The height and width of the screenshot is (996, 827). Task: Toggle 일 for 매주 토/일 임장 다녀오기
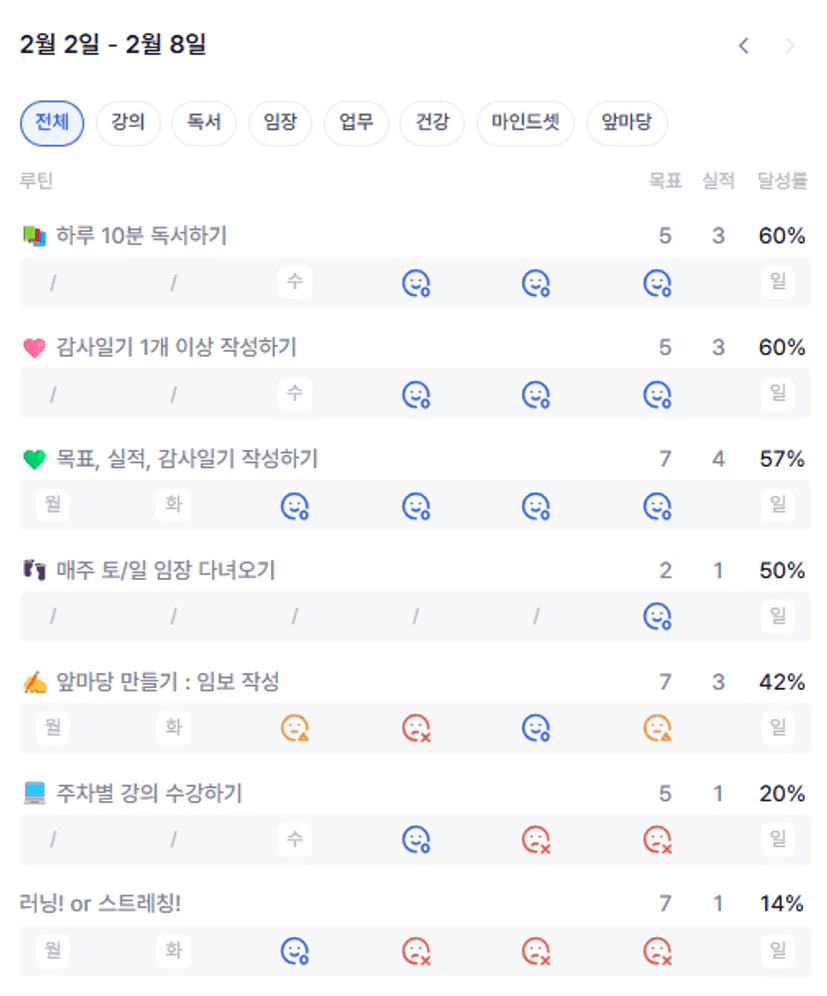pyautogui.click(x=777, y=616)
